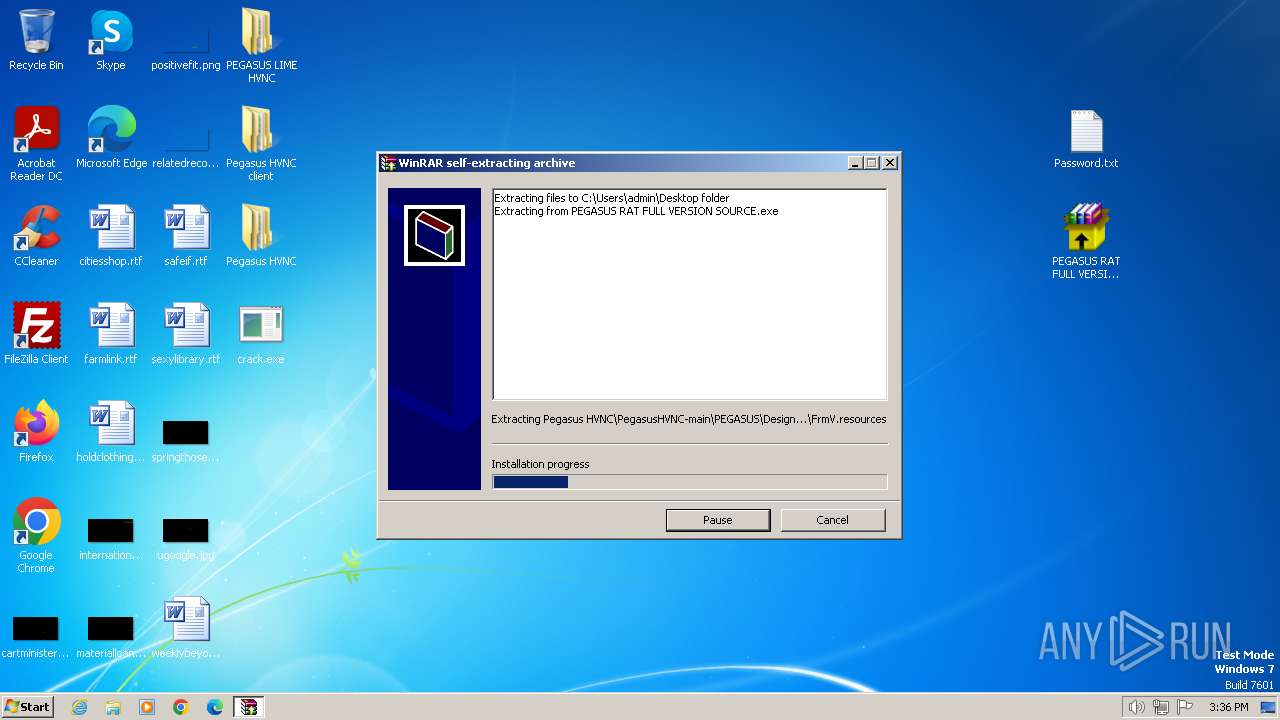1280x720 pixels.
Task: Click the 'Installation progress' label
Action: (x=540, y=464)
